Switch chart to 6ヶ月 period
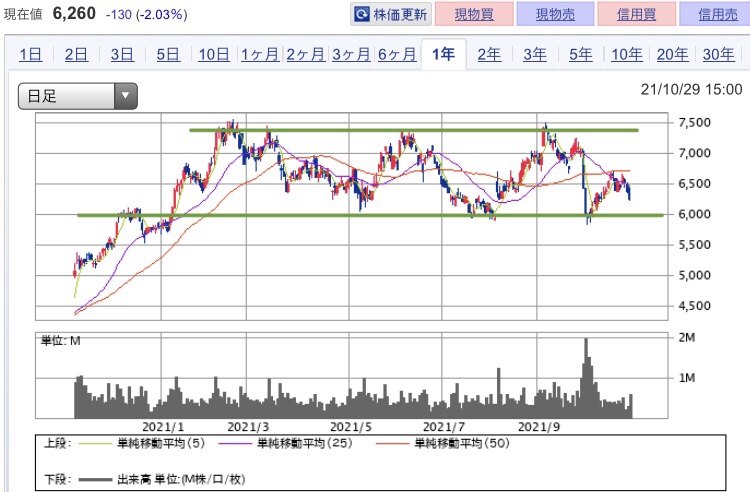Image resolution: width=750 pixels, height=492 pixels. (x=397, y=55)
